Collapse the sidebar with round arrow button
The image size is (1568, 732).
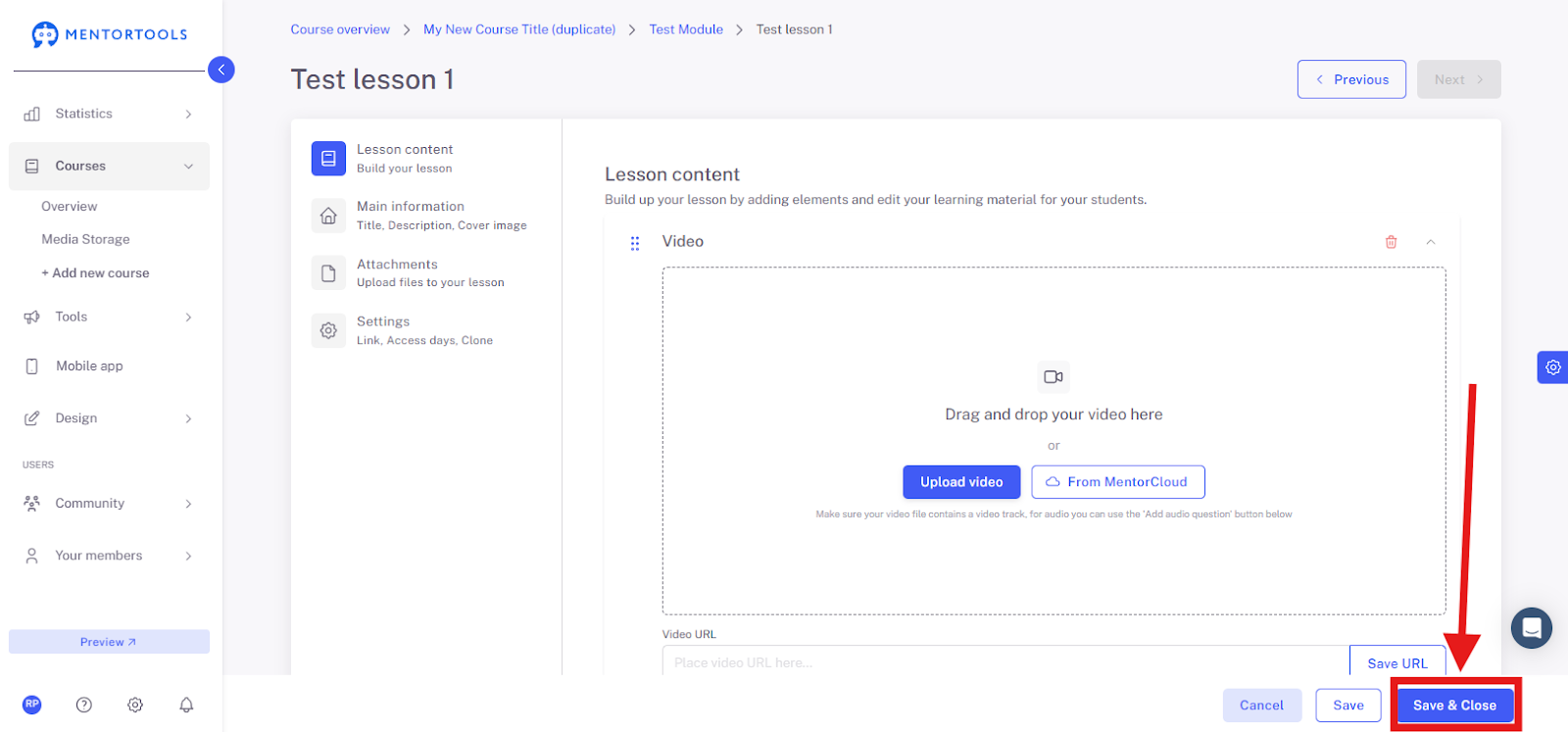tap(221, 70)
